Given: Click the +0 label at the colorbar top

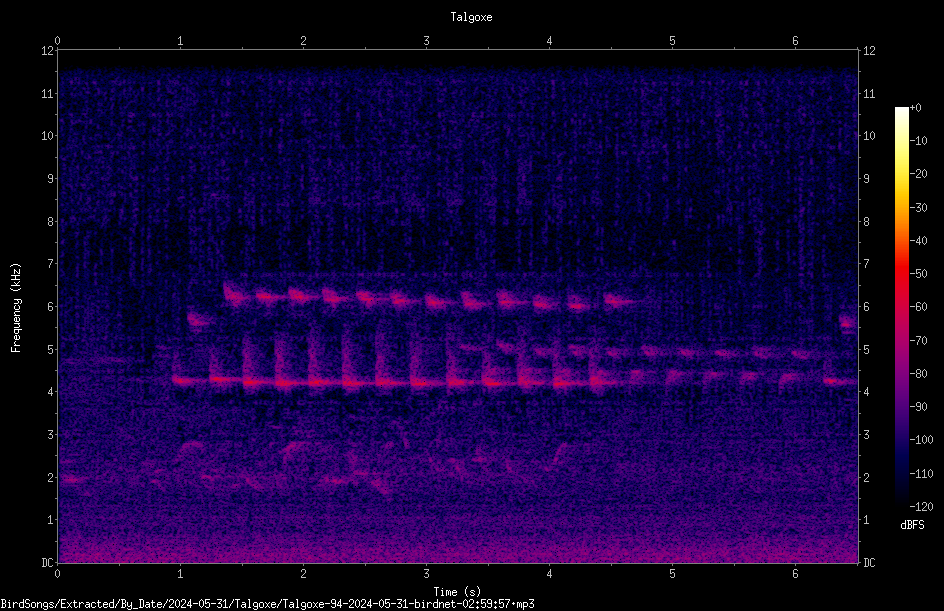Looking at the screenshot, I should [x=915, y=108].
